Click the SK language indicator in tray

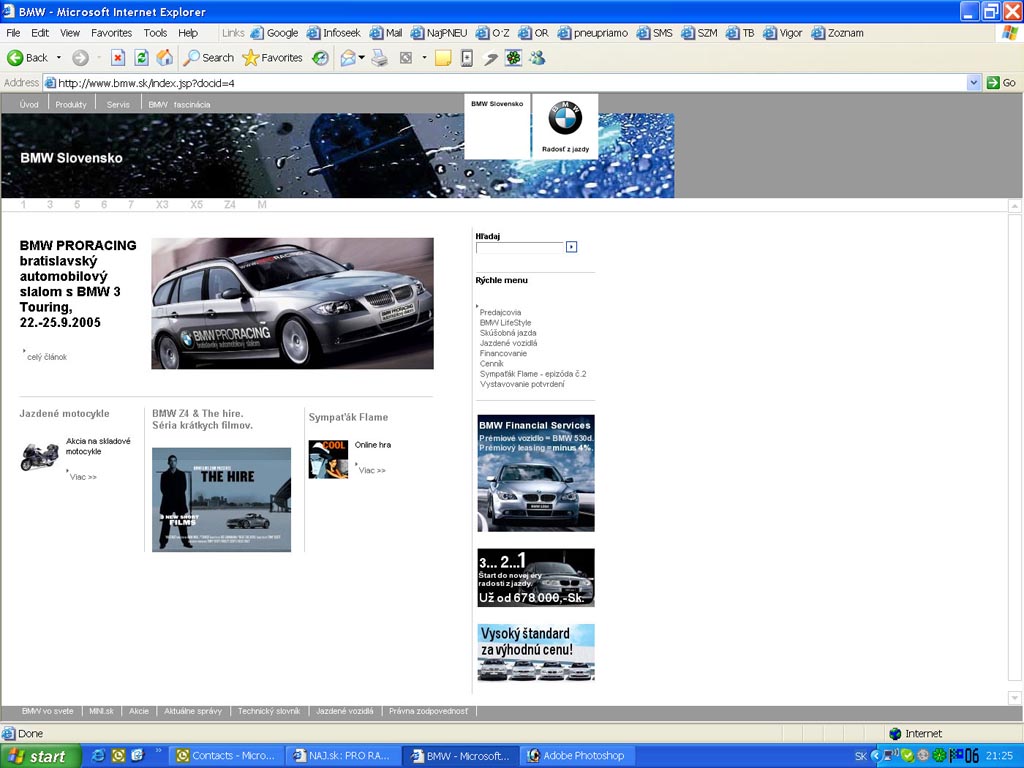pyautogui.click(x=861, y=756)
